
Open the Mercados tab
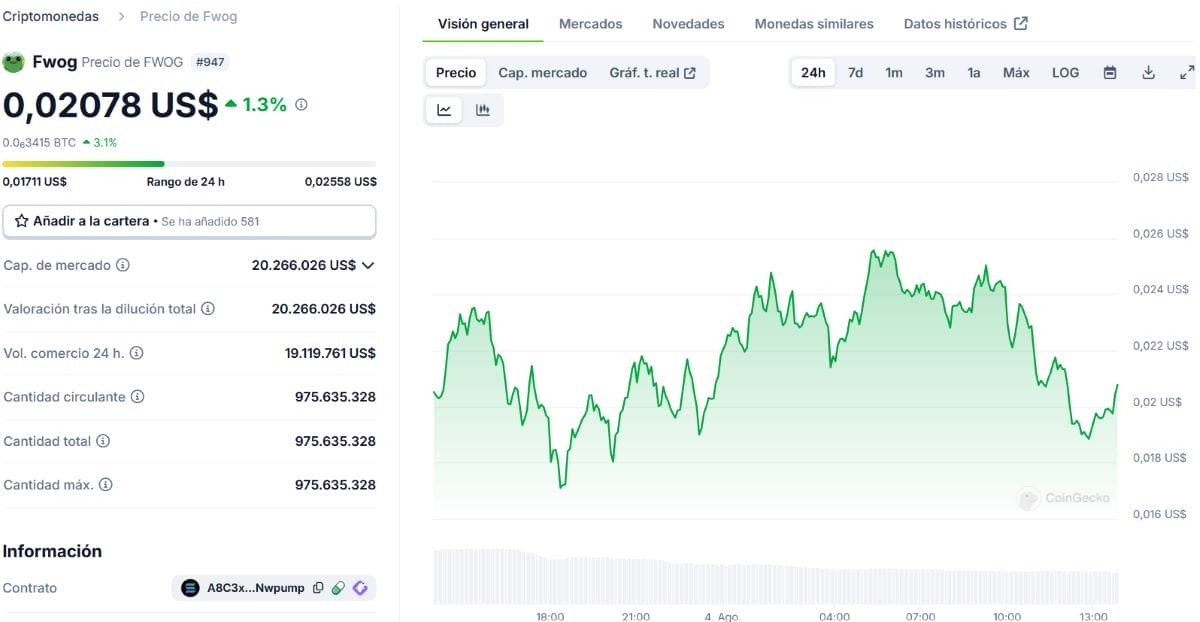coord(590,24)
